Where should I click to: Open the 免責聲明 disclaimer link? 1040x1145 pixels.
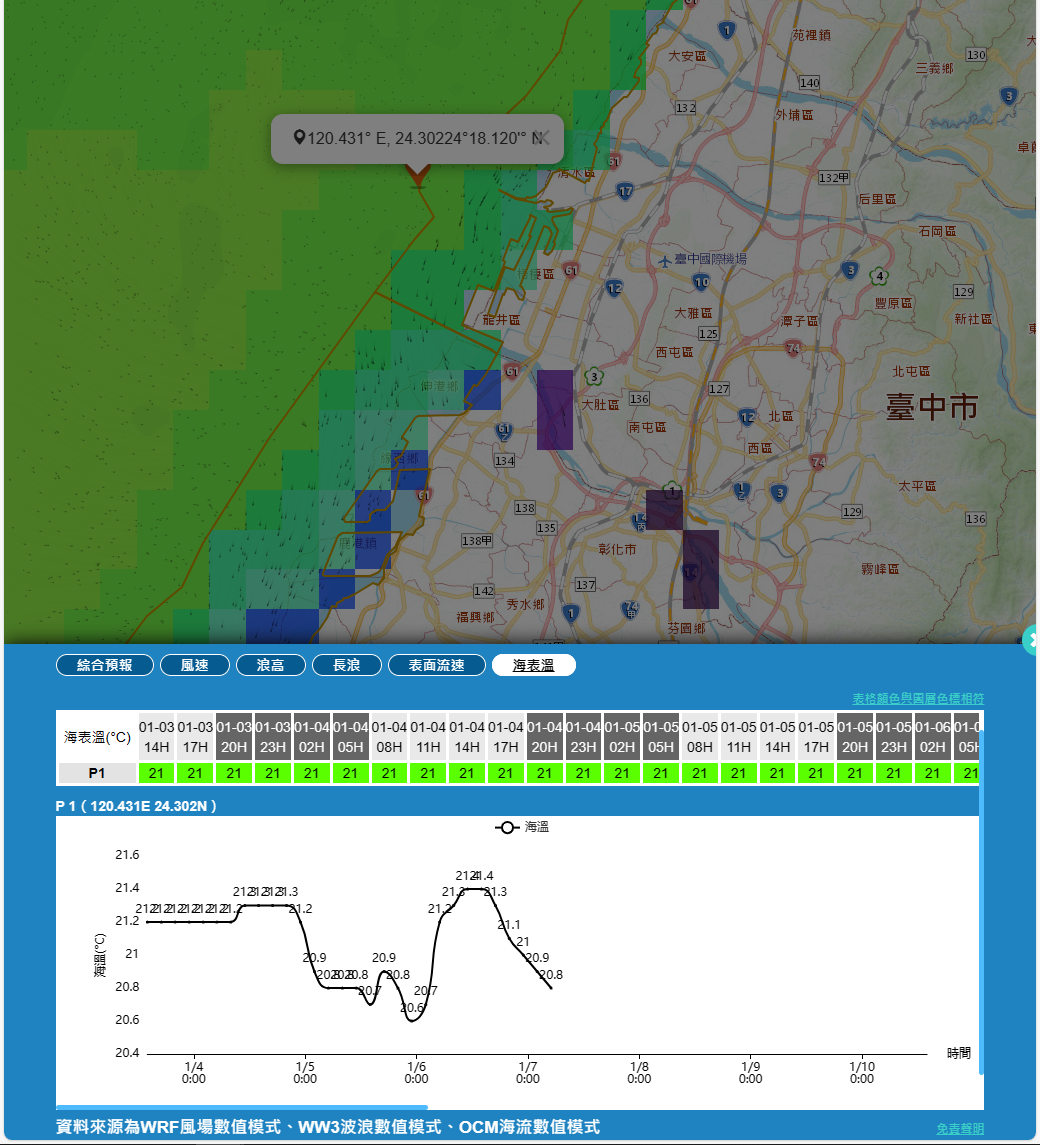(960, 1128)
